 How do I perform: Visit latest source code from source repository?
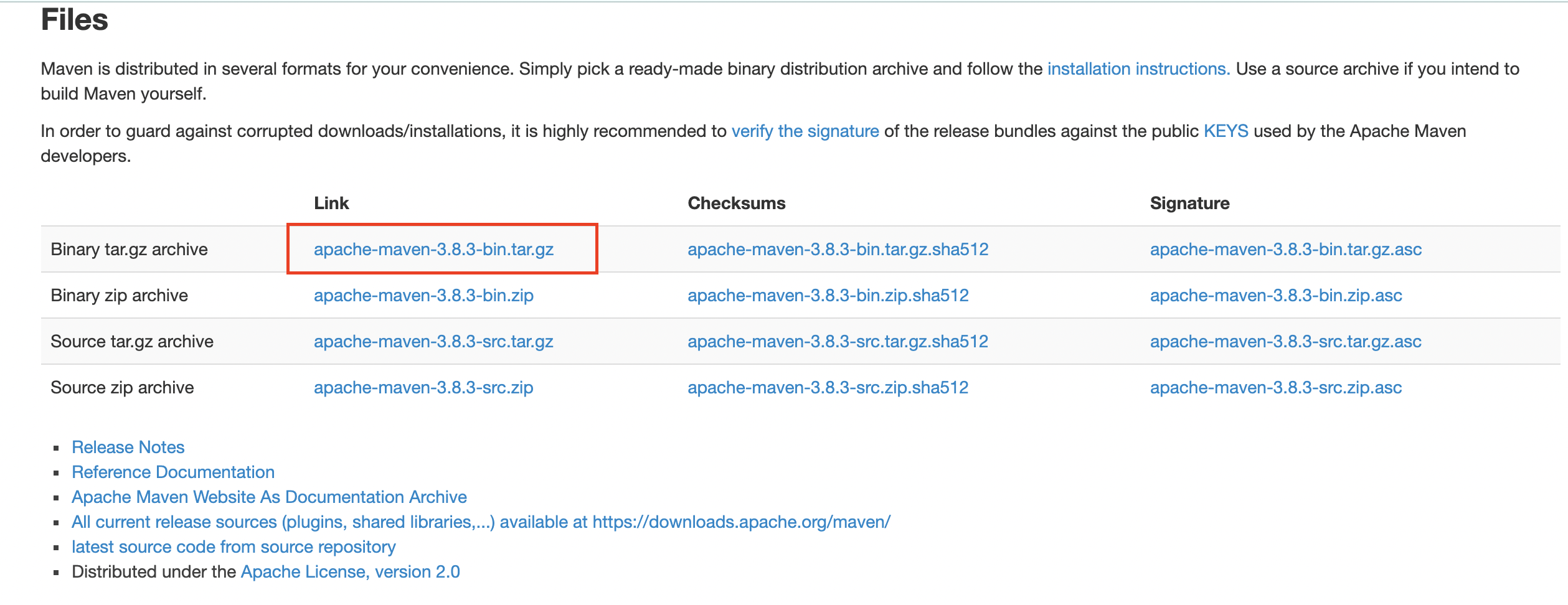234,547
